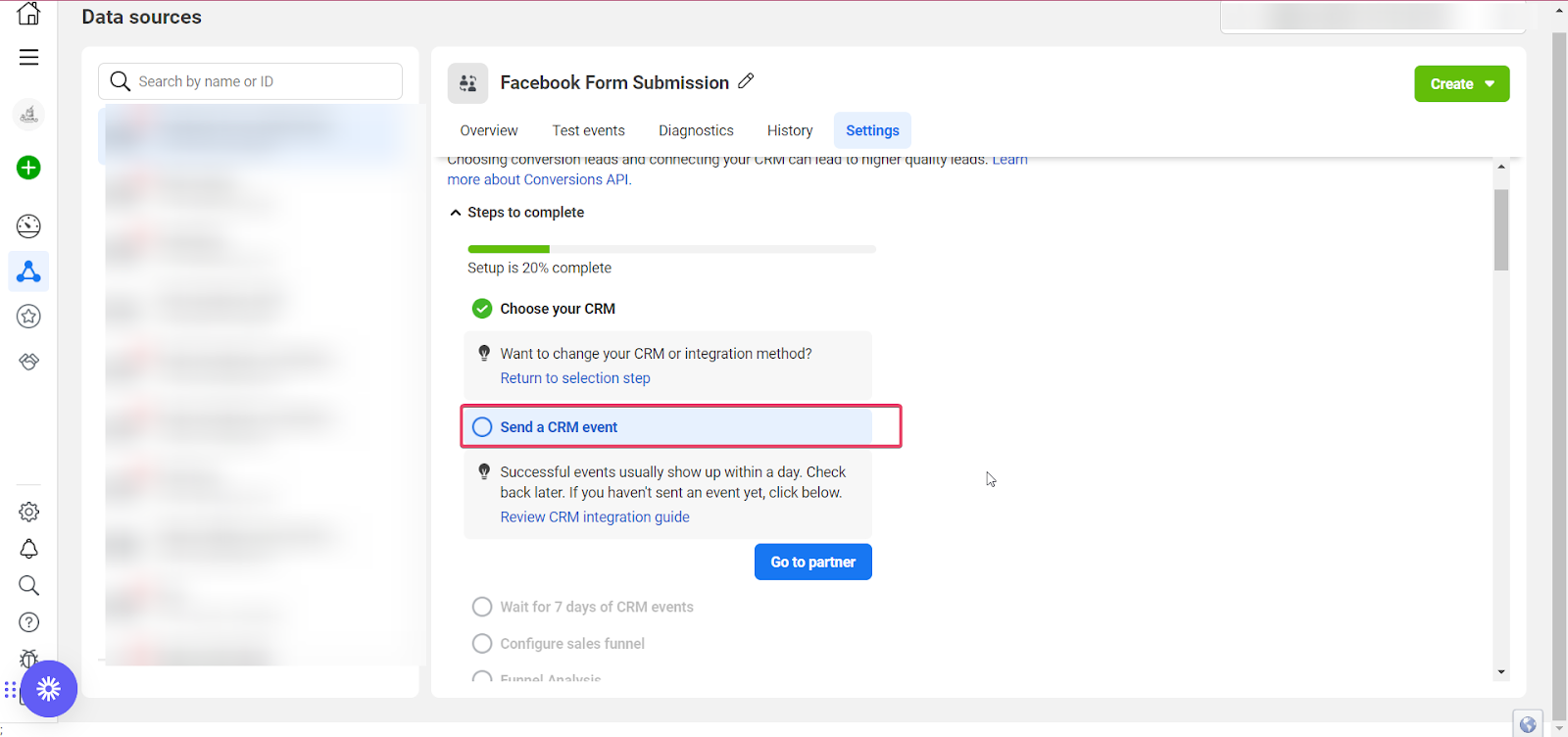Click the Wait for 7 days of CRM events text
The image size is (1568, 737).
(597, 608)
